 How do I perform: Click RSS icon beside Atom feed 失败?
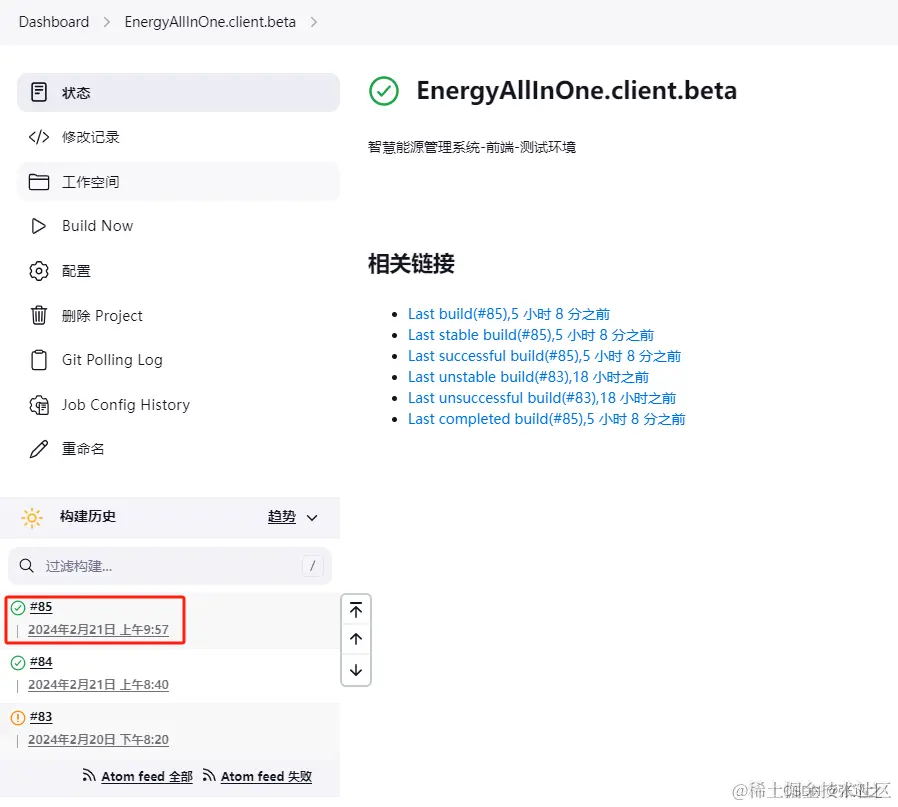pyautogui.click(x=209, y=775)
